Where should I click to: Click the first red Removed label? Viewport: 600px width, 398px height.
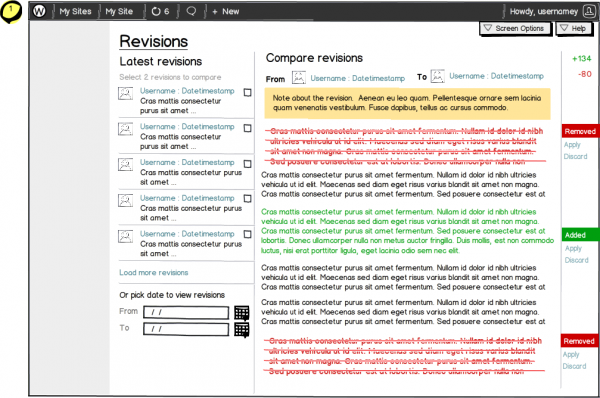pyautogui.click(x=580, y=131)
